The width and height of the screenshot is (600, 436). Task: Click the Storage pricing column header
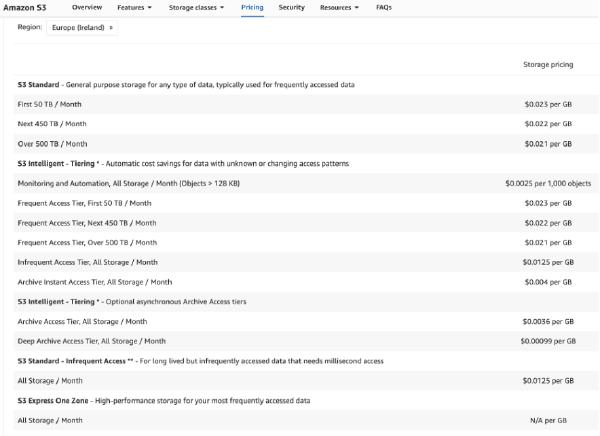tap(548, 65)
